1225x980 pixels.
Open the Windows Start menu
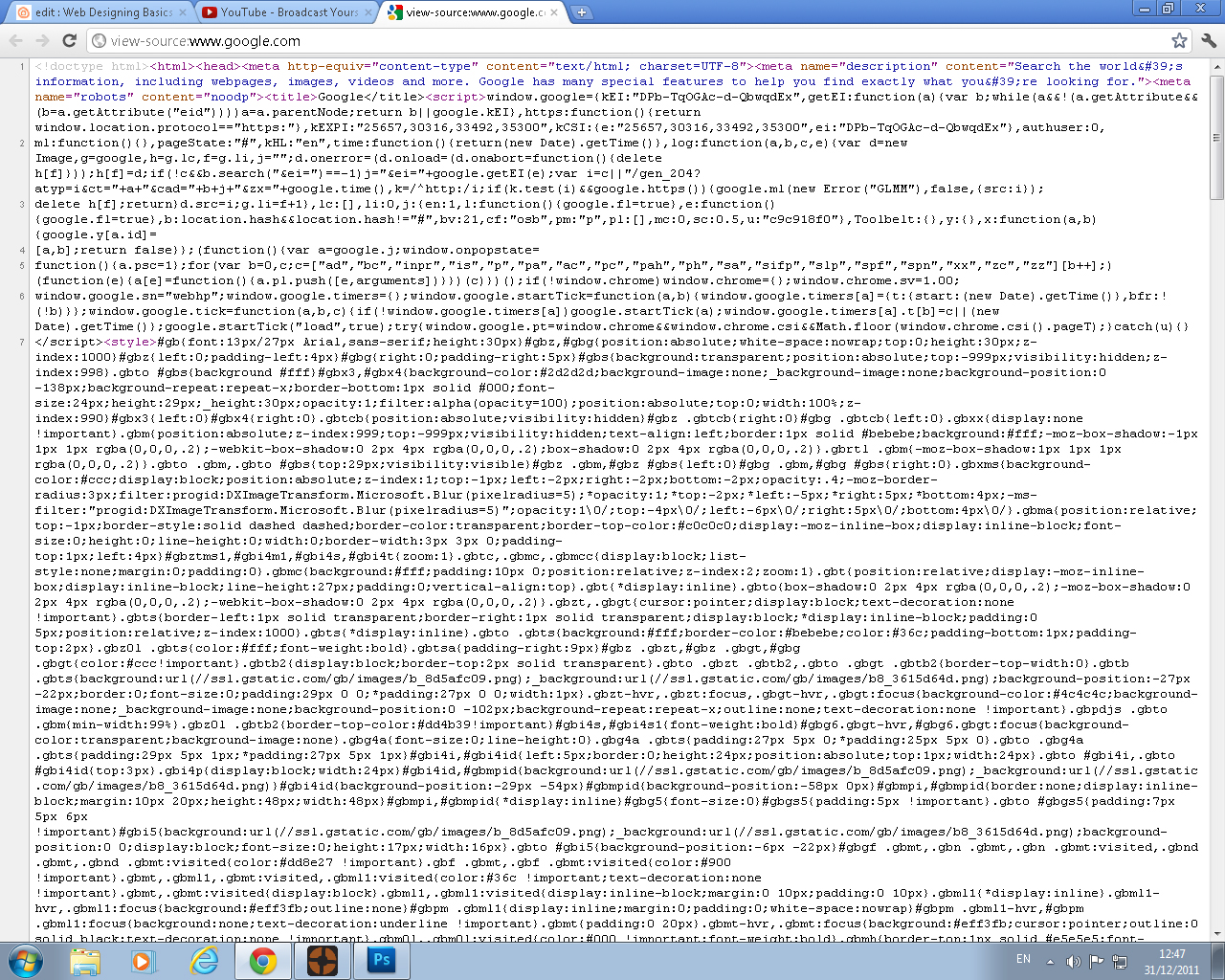(x=25, y=960)
